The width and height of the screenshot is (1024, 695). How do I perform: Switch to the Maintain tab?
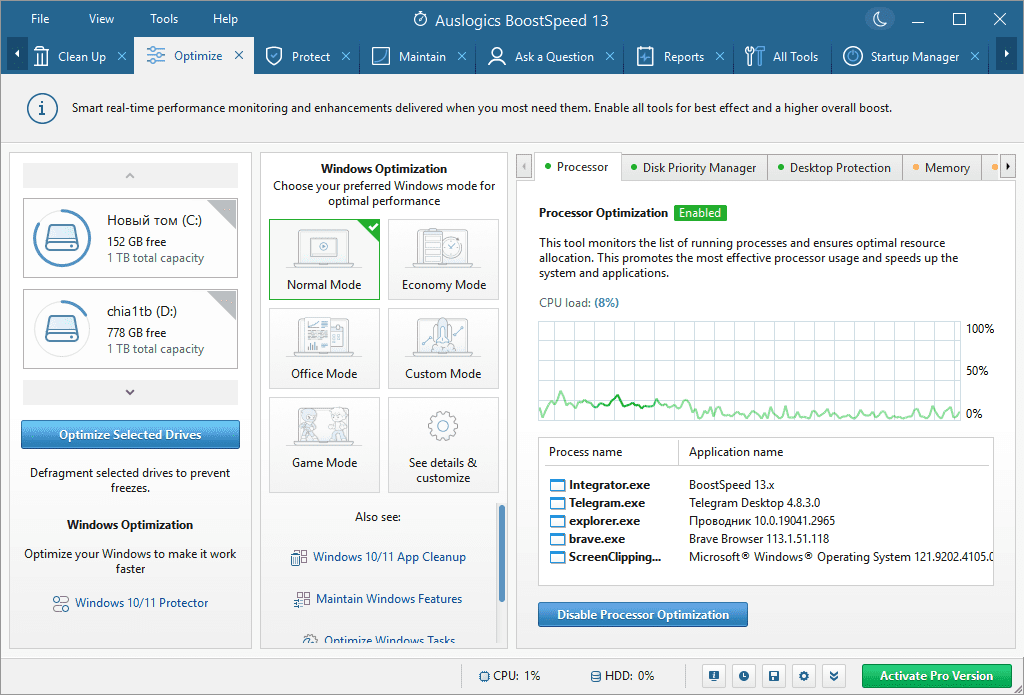point(409,57)
